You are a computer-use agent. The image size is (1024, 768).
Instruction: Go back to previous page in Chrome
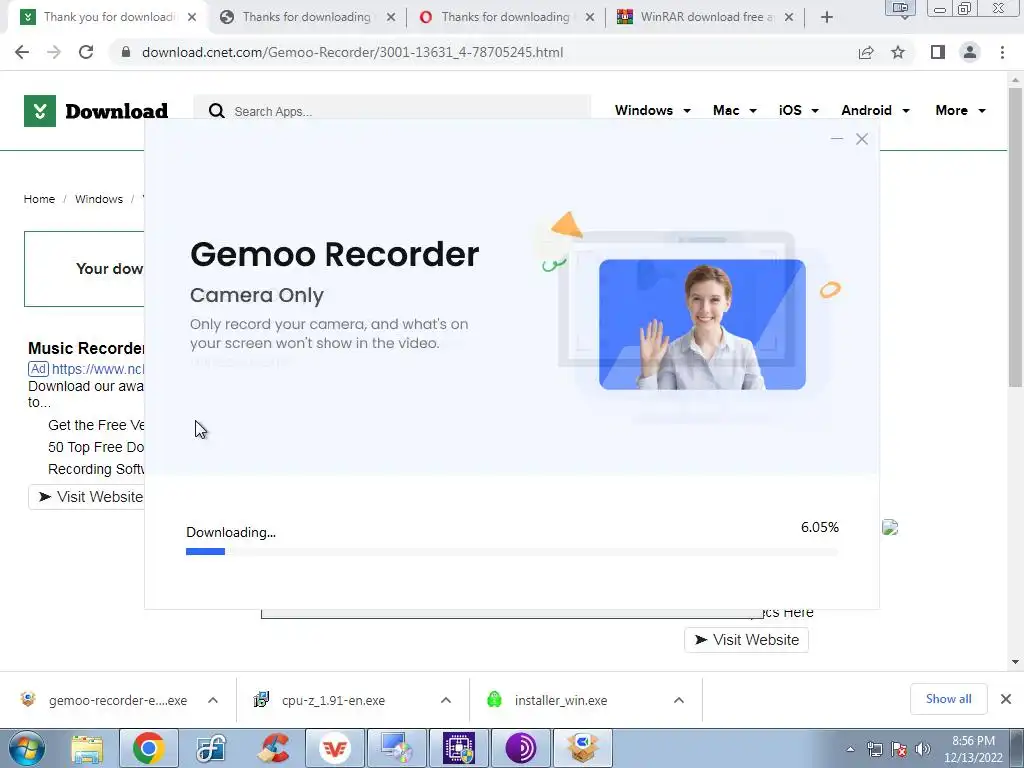[x=22, y=52]
